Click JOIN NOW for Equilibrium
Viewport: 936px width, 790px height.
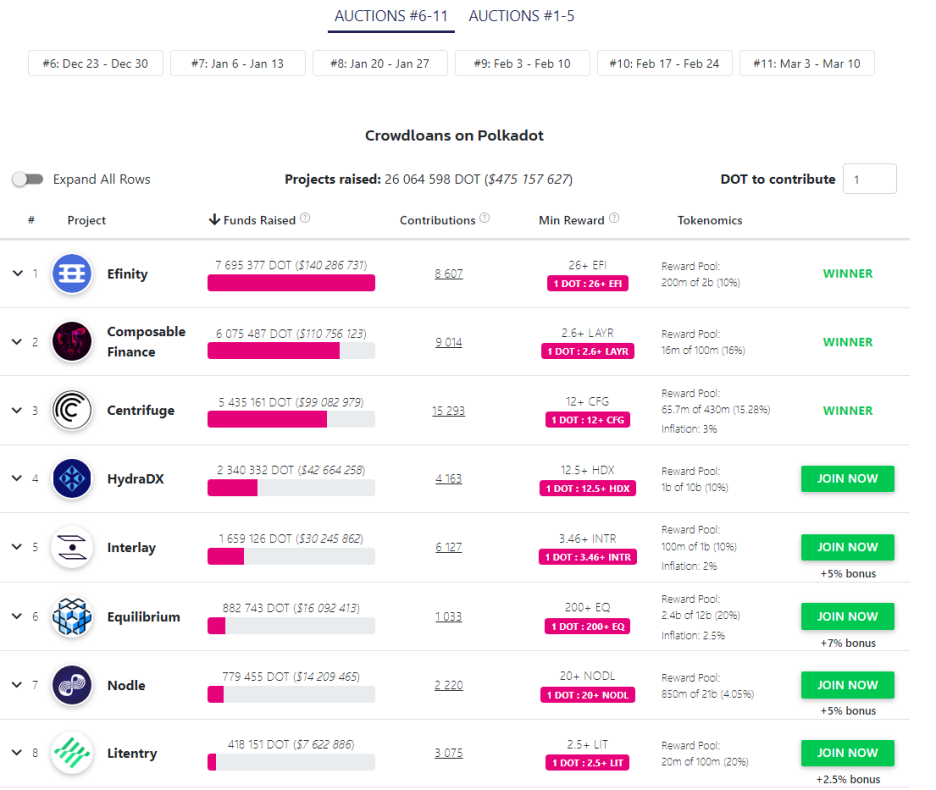pos(848,616)
